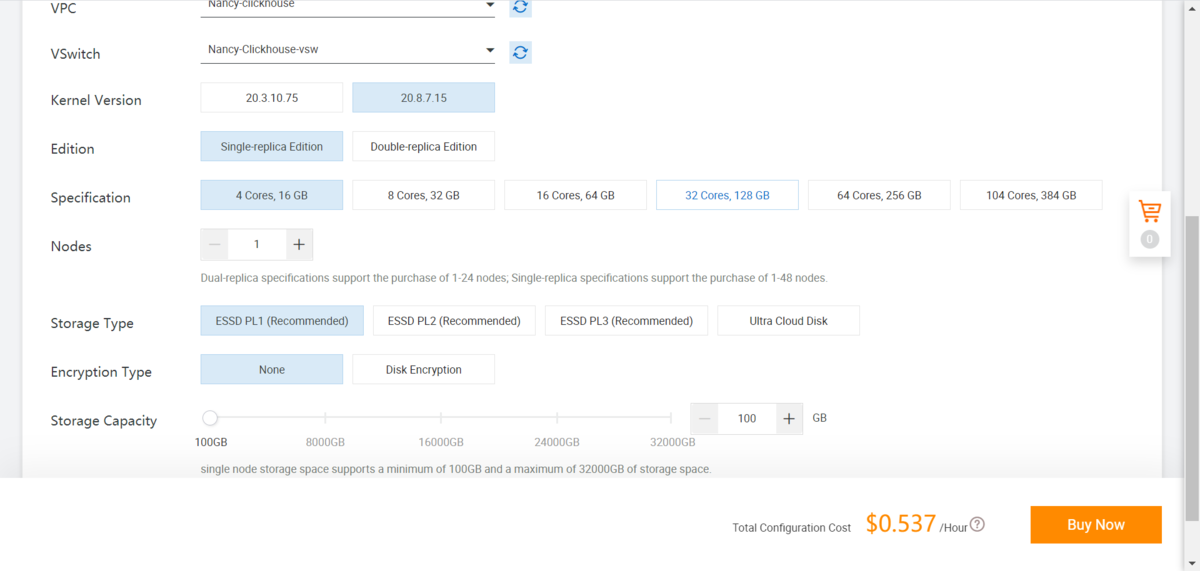Screen dimensions: 1200x571
Task: Show pricing help next to /Hour
Action: click(977, 524)
